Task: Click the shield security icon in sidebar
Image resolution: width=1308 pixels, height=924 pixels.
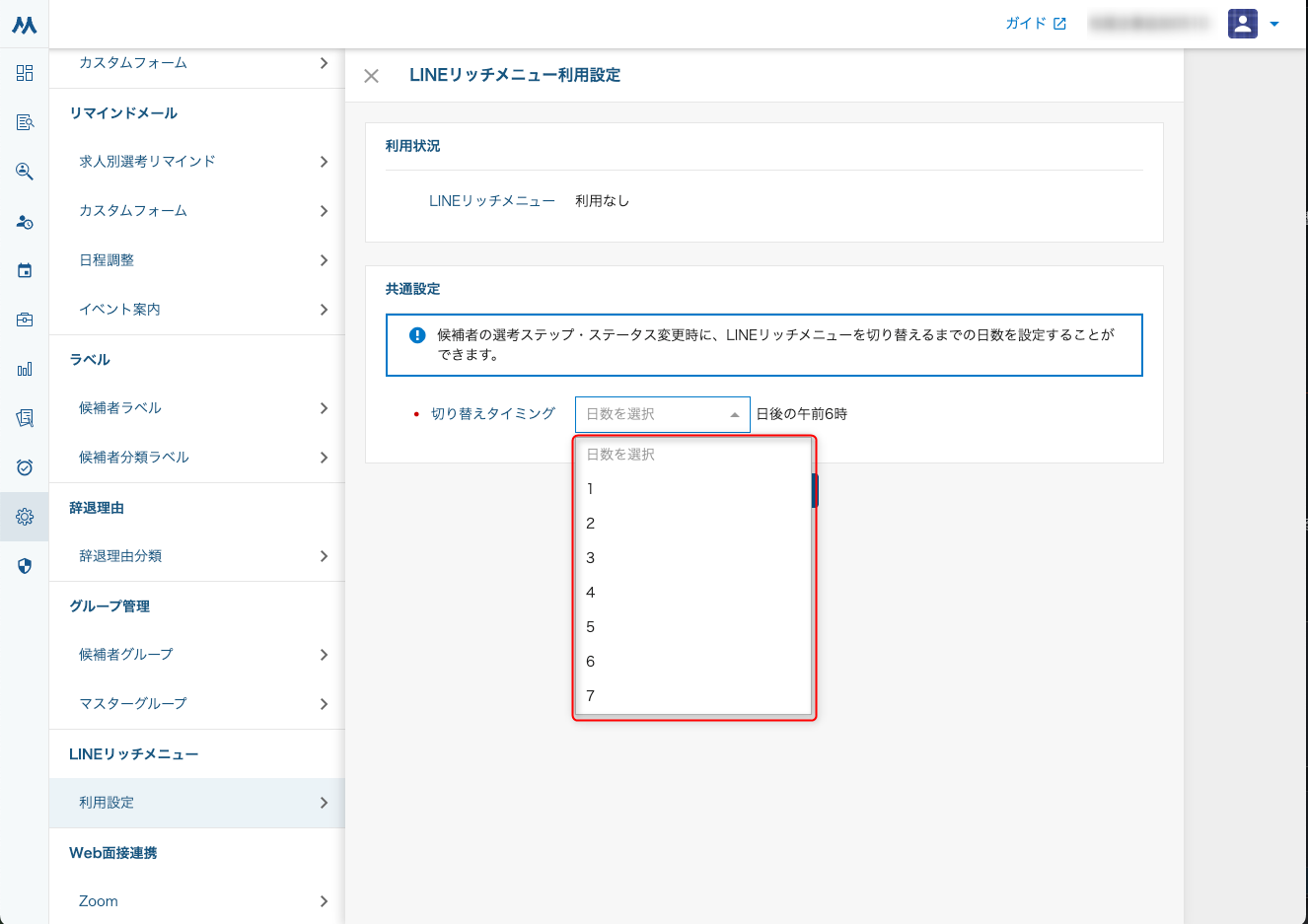Action: coord(25,566)
